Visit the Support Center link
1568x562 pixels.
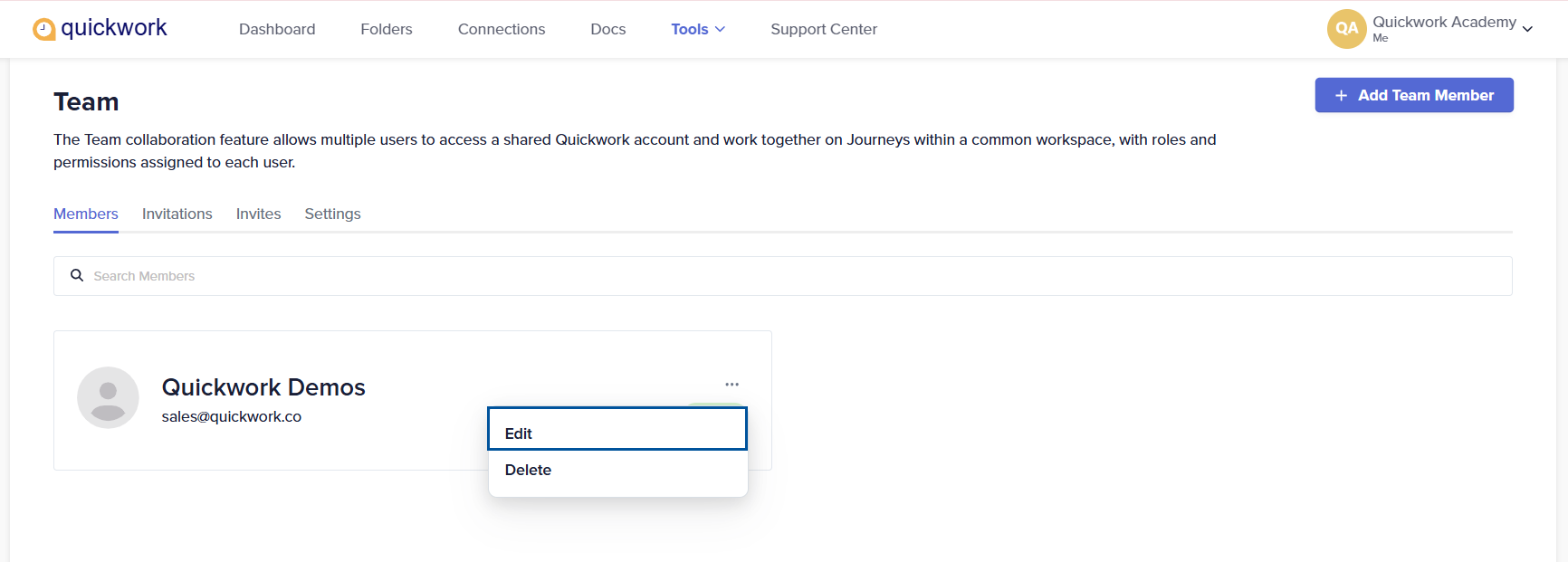(824, 29)
